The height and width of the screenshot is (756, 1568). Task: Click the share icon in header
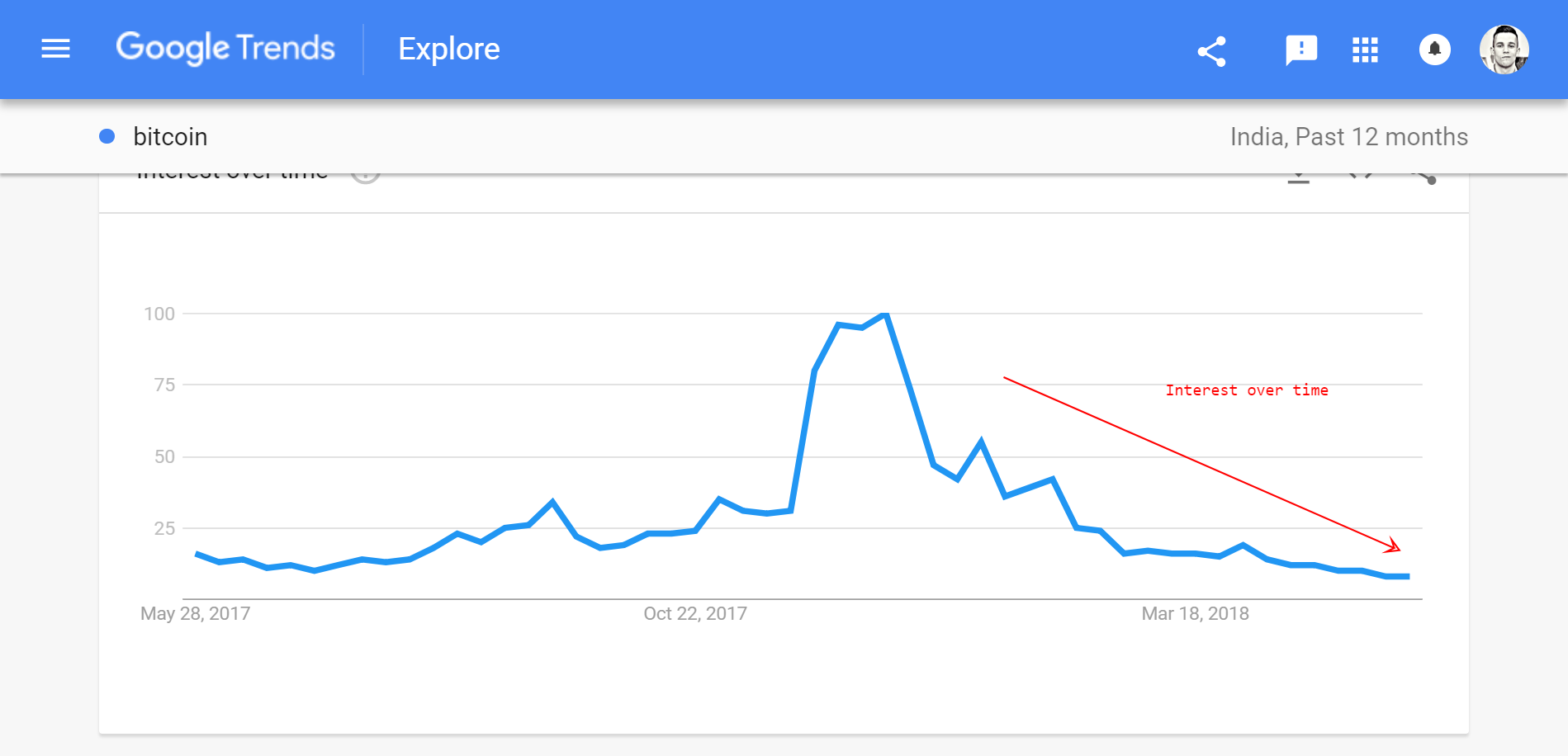click(x=1211, y=51)
